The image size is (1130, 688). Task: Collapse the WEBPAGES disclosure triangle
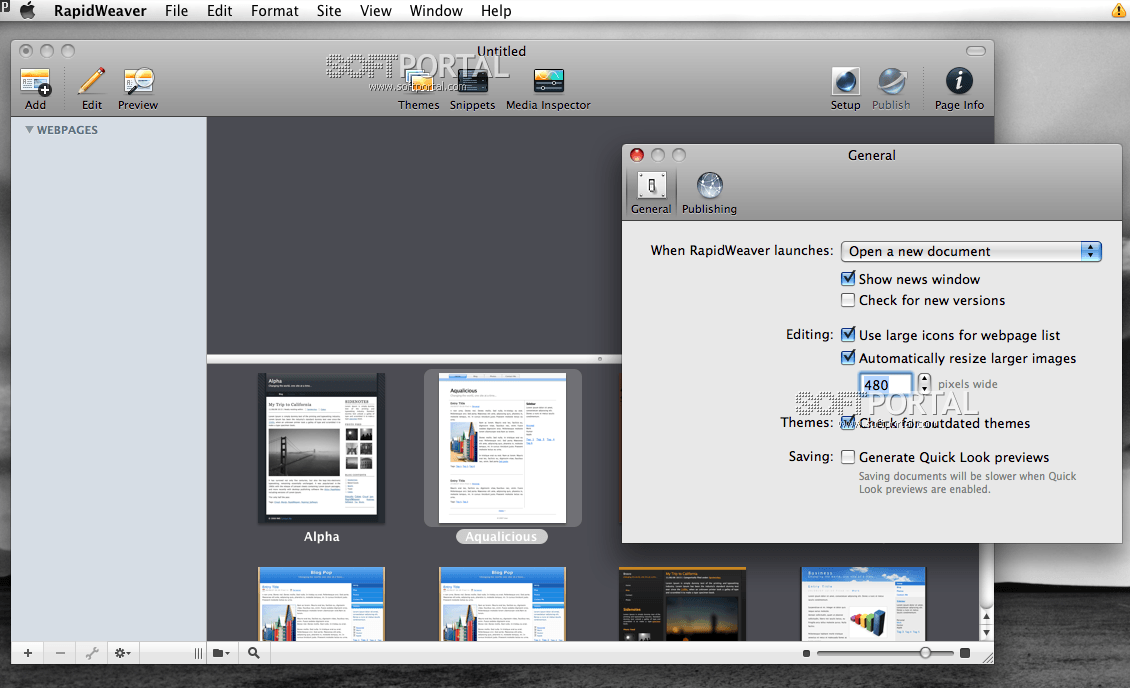pos(30,130)
